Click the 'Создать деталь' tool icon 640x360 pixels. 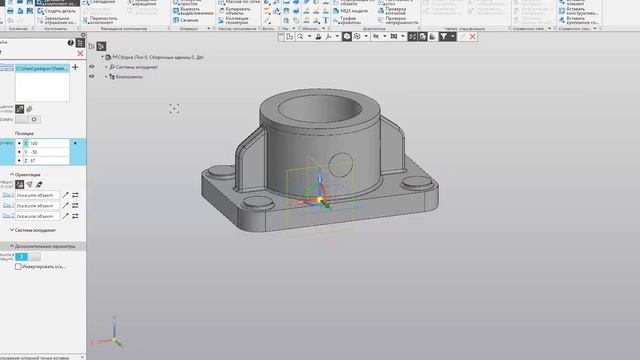pyautogui.click(x=41, y=11)
